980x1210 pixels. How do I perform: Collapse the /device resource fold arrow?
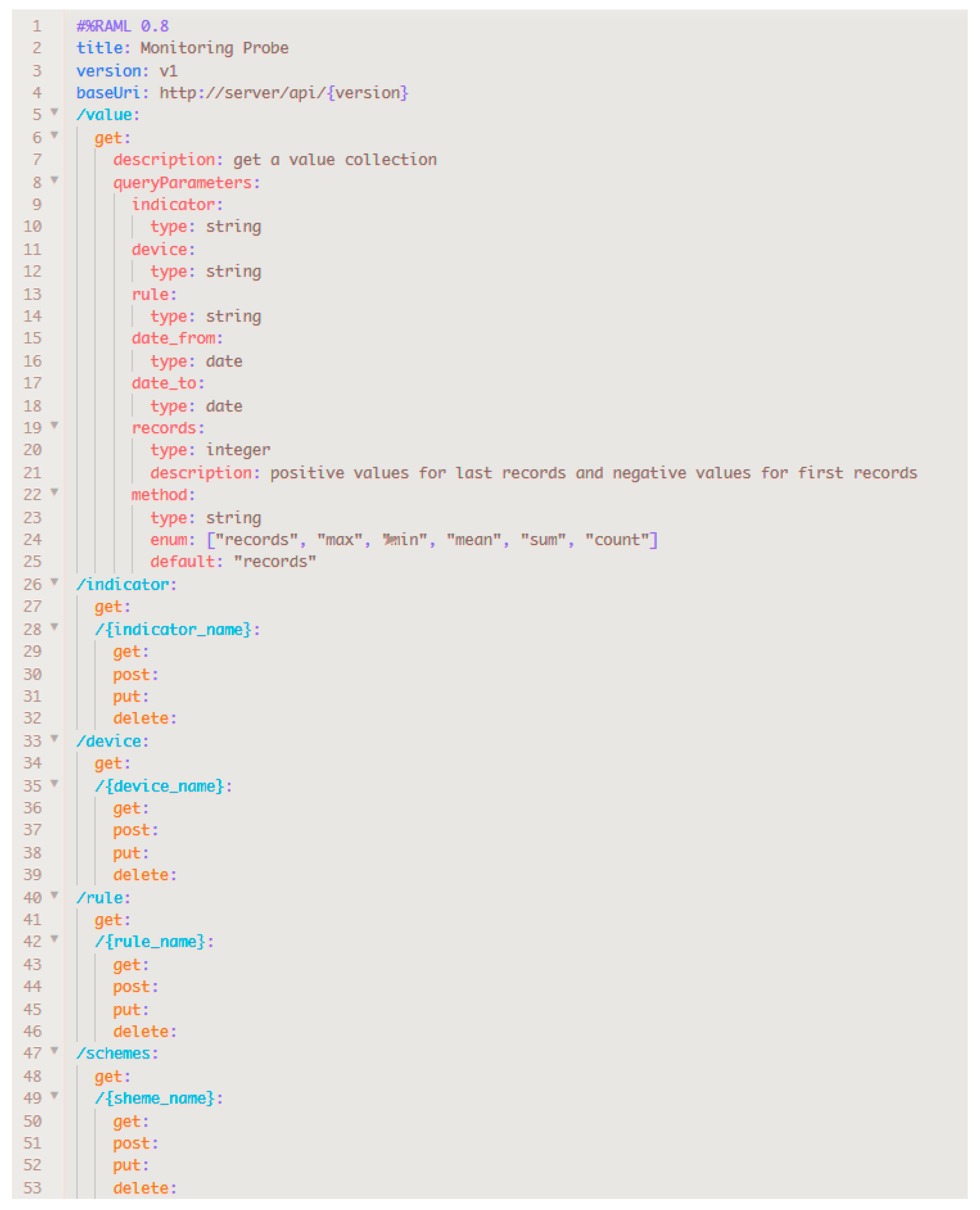55,739
